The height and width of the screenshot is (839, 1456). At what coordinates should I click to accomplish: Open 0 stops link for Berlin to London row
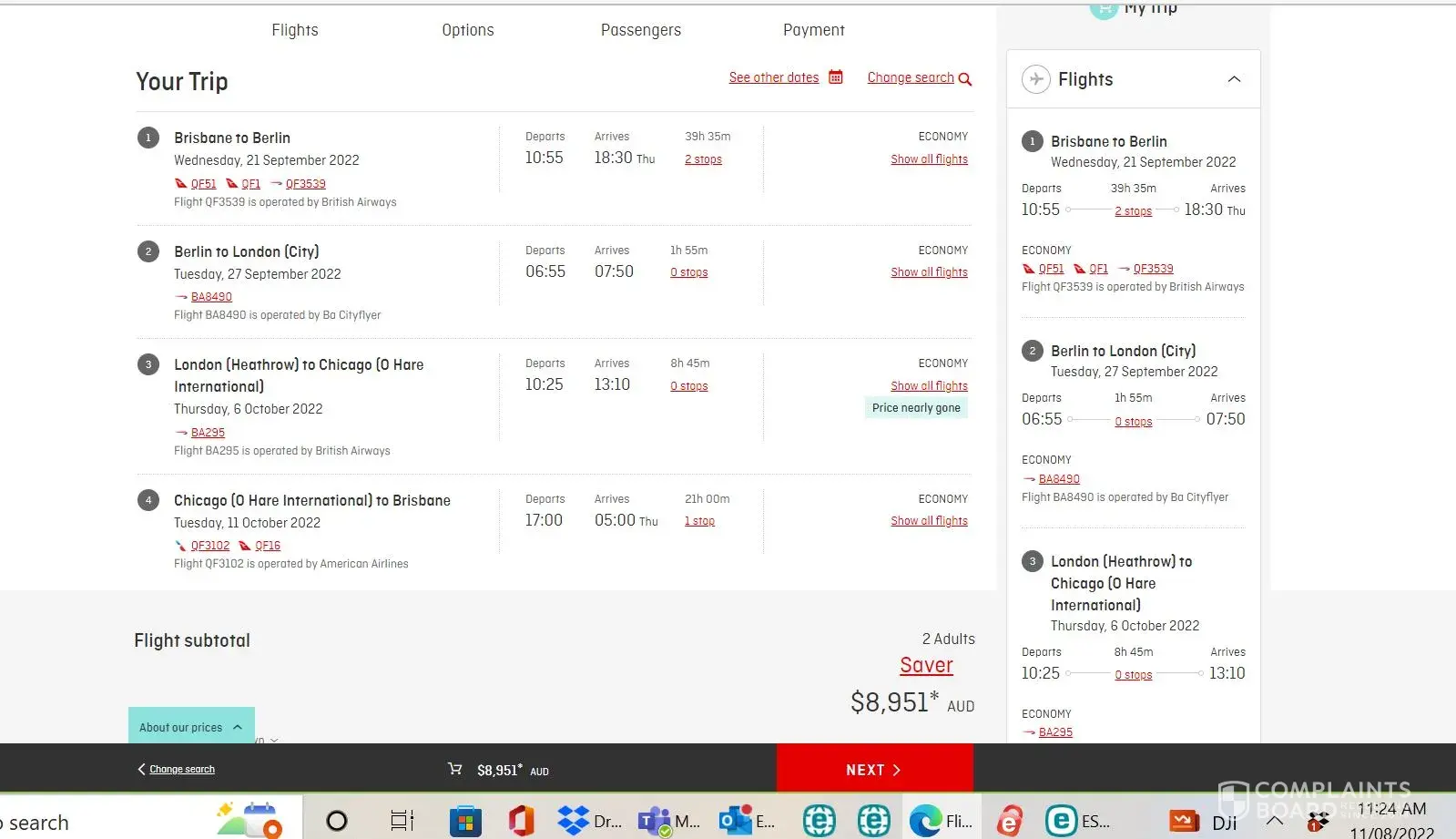[688, 272]
